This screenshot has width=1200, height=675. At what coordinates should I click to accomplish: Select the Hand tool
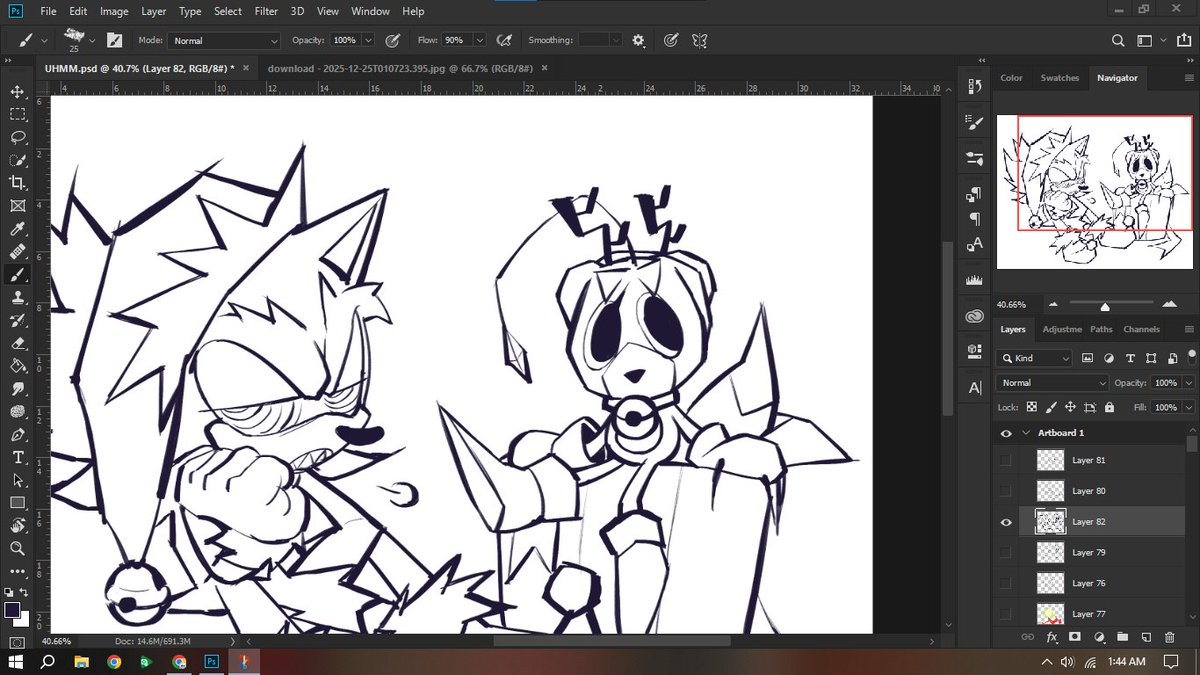[x=17, y=526]
